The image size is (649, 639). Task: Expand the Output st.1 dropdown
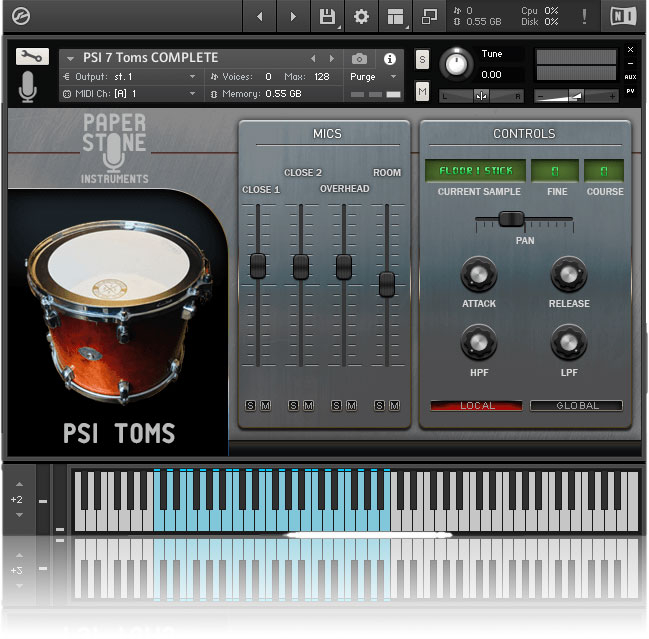click(x=192, y=77)
